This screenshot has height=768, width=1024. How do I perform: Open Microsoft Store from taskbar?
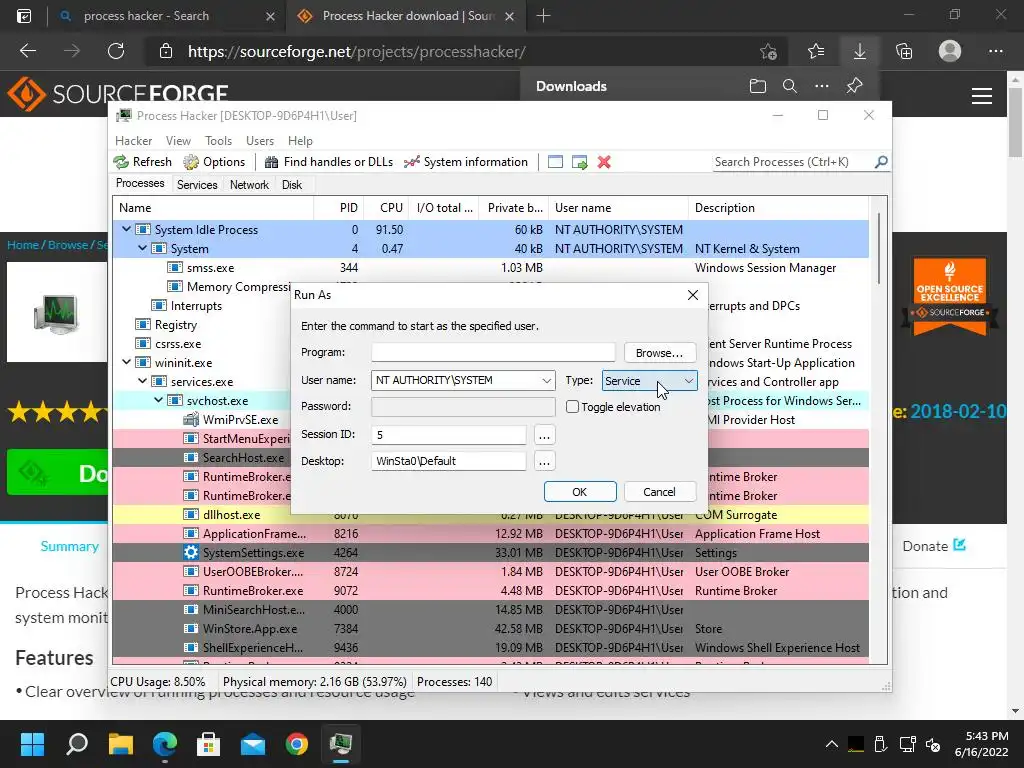(208, 744)
